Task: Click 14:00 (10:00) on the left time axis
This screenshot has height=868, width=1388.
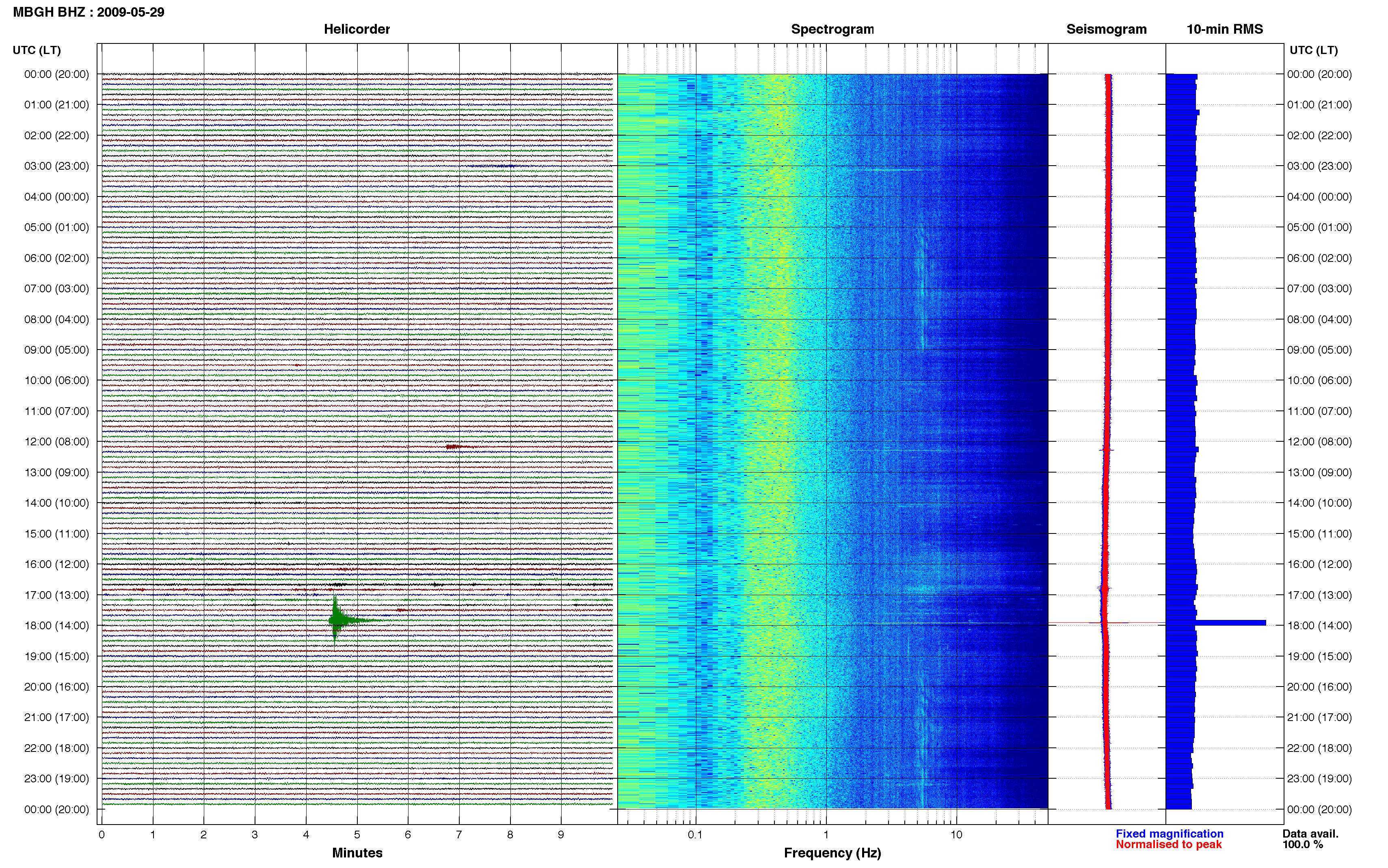Action: point(57,503)
